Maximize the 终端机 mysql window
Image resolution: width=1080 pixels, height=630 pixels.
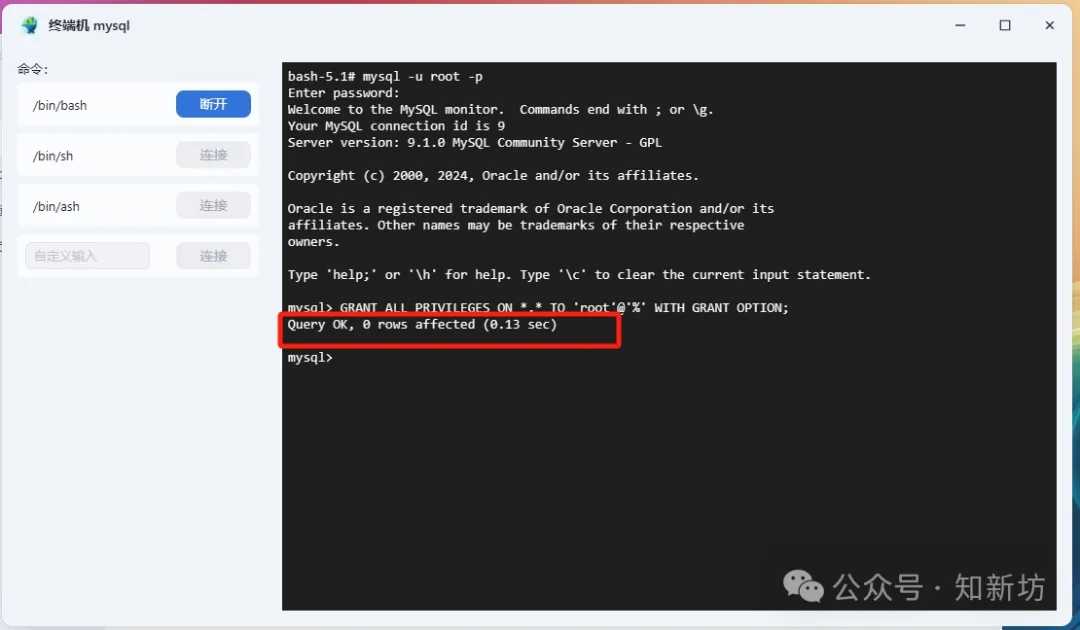pos(1005,25)
